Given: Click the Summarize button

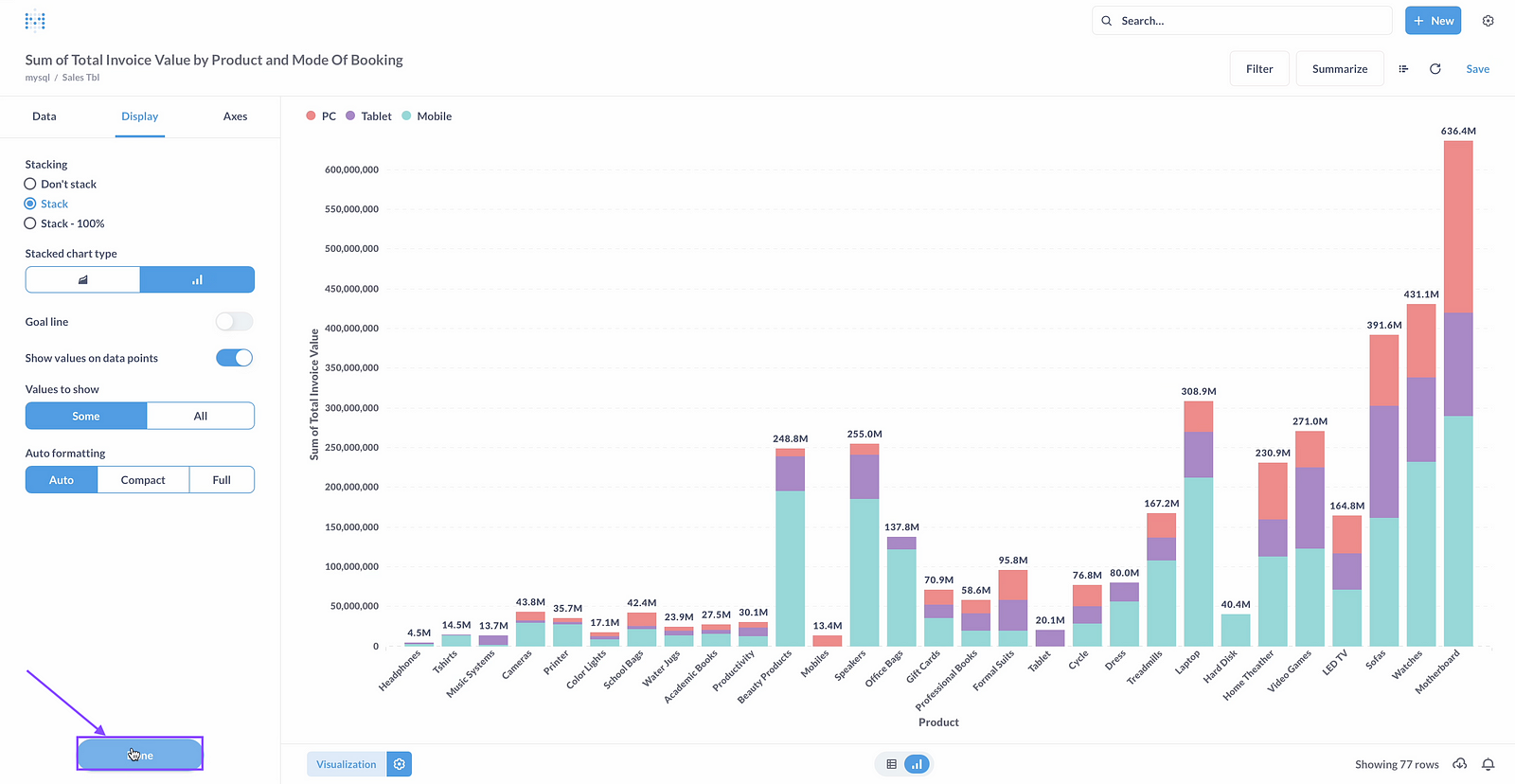Looking at the screenshot, I should [1339, 69].
